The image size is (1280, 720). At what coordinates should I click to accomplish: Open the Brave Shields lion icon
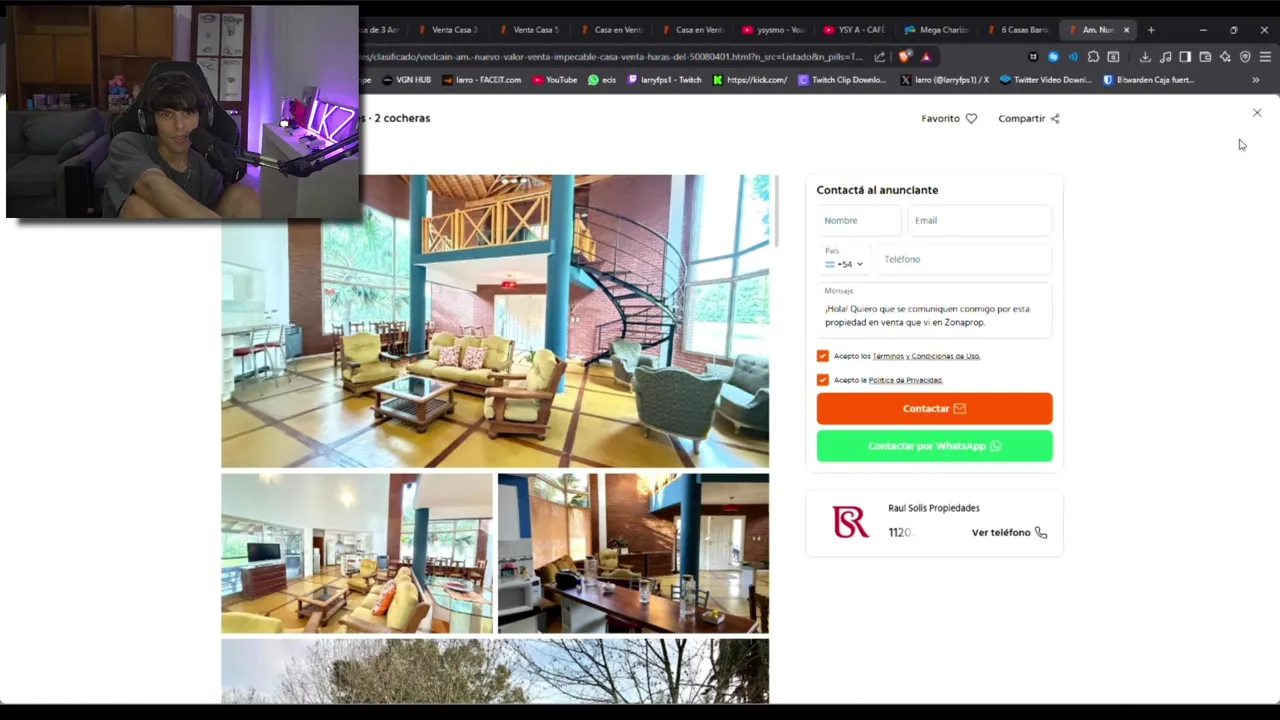click(x=905, y=57)
